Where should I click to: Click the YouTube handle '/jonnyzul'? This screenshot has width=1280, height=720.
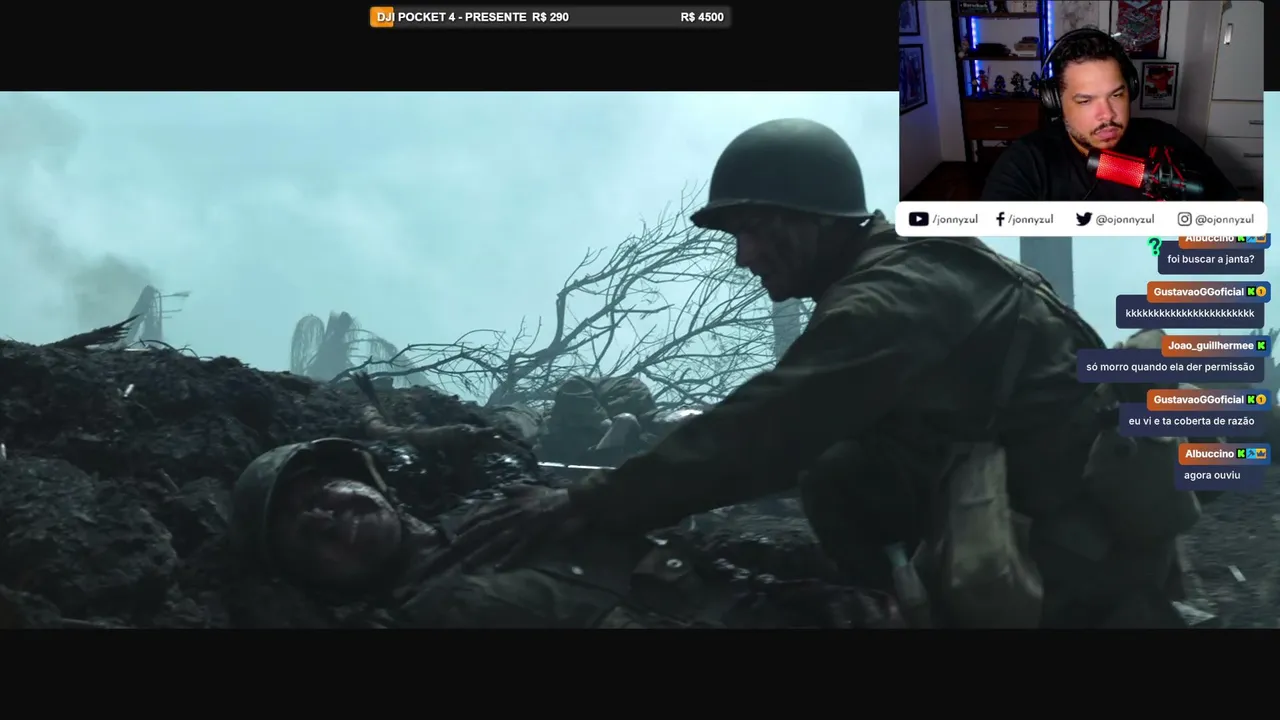click(954, 219)
